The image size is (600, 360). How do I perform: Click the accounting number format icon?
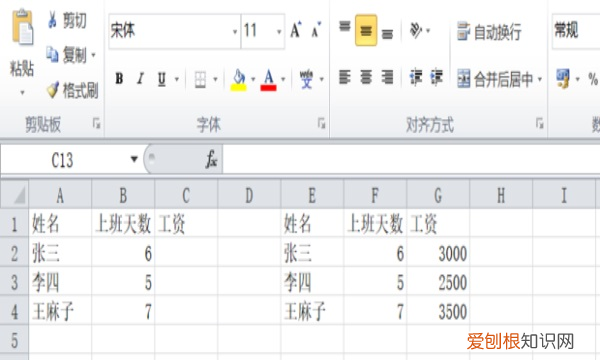(563, 79)
